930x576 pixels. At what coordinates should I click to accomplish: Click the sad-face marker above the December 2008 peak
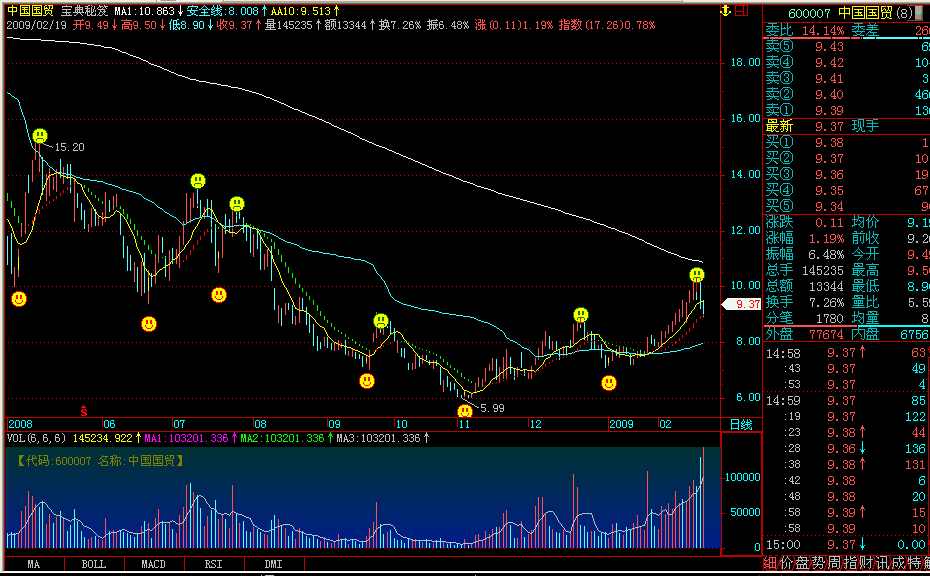[x=581, y=314]
